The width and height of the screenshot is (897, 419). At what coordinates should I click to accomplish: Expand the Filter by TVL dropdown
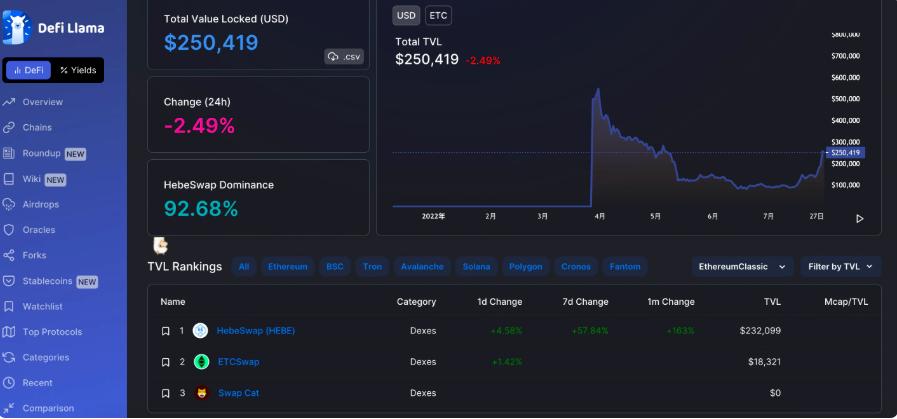coord(840,267)
